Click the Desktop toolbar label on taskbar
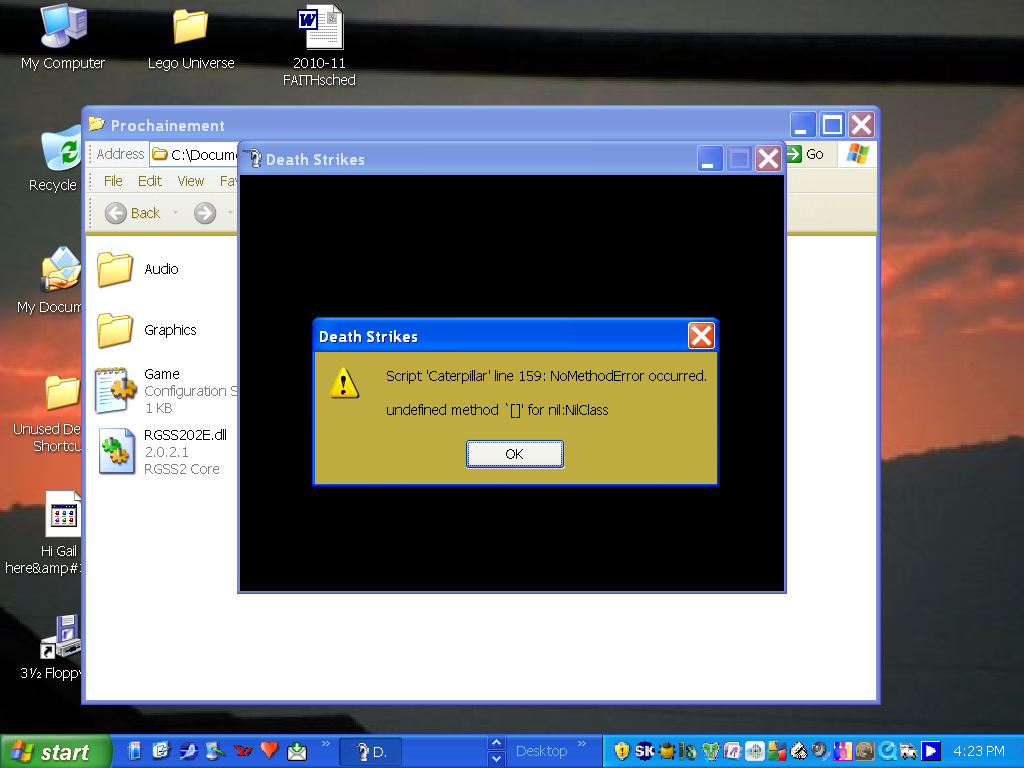1024x768 pixels. [541, 752]
